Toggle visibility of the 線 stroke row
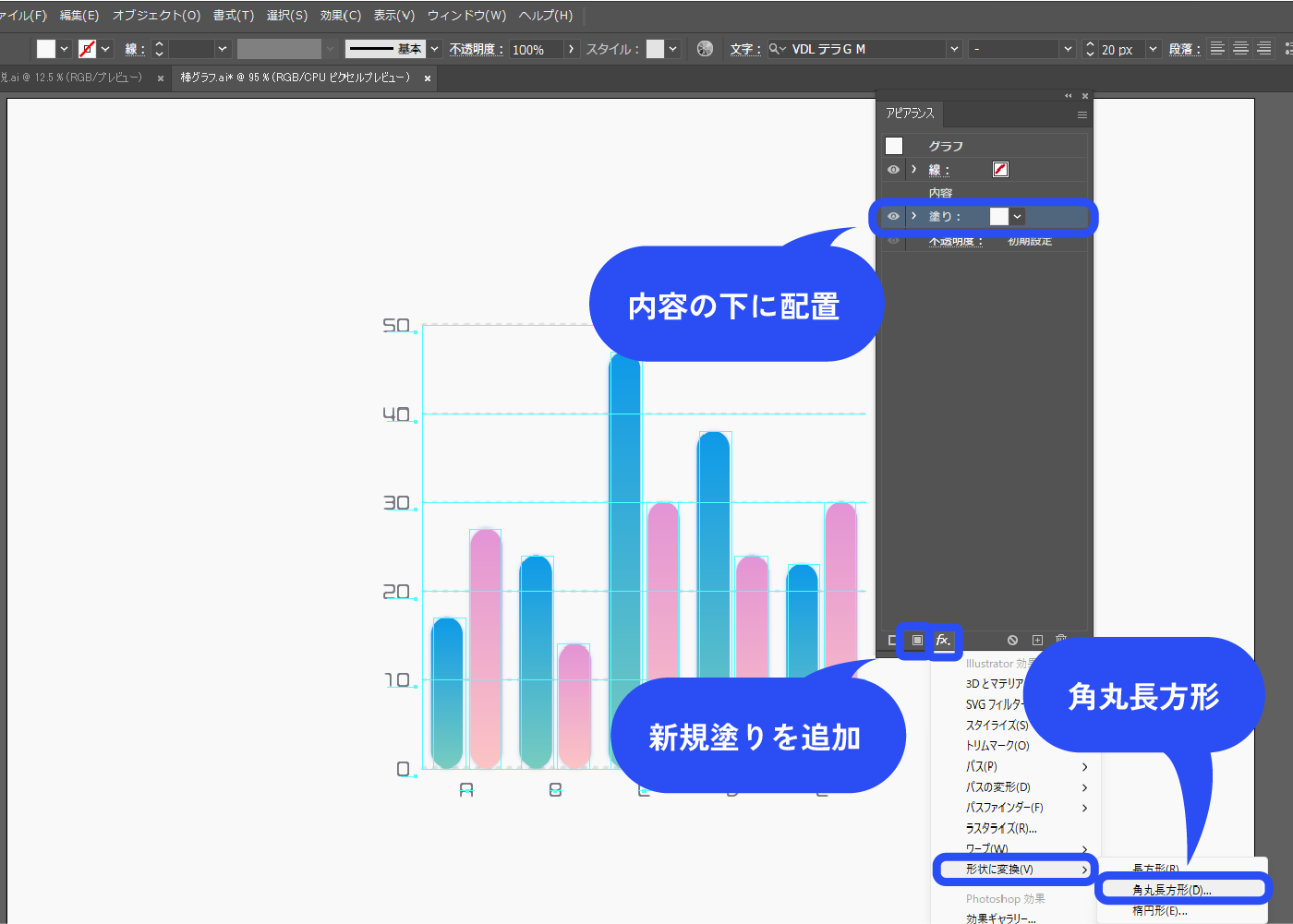1293x924 pixels. pos(893,170)
